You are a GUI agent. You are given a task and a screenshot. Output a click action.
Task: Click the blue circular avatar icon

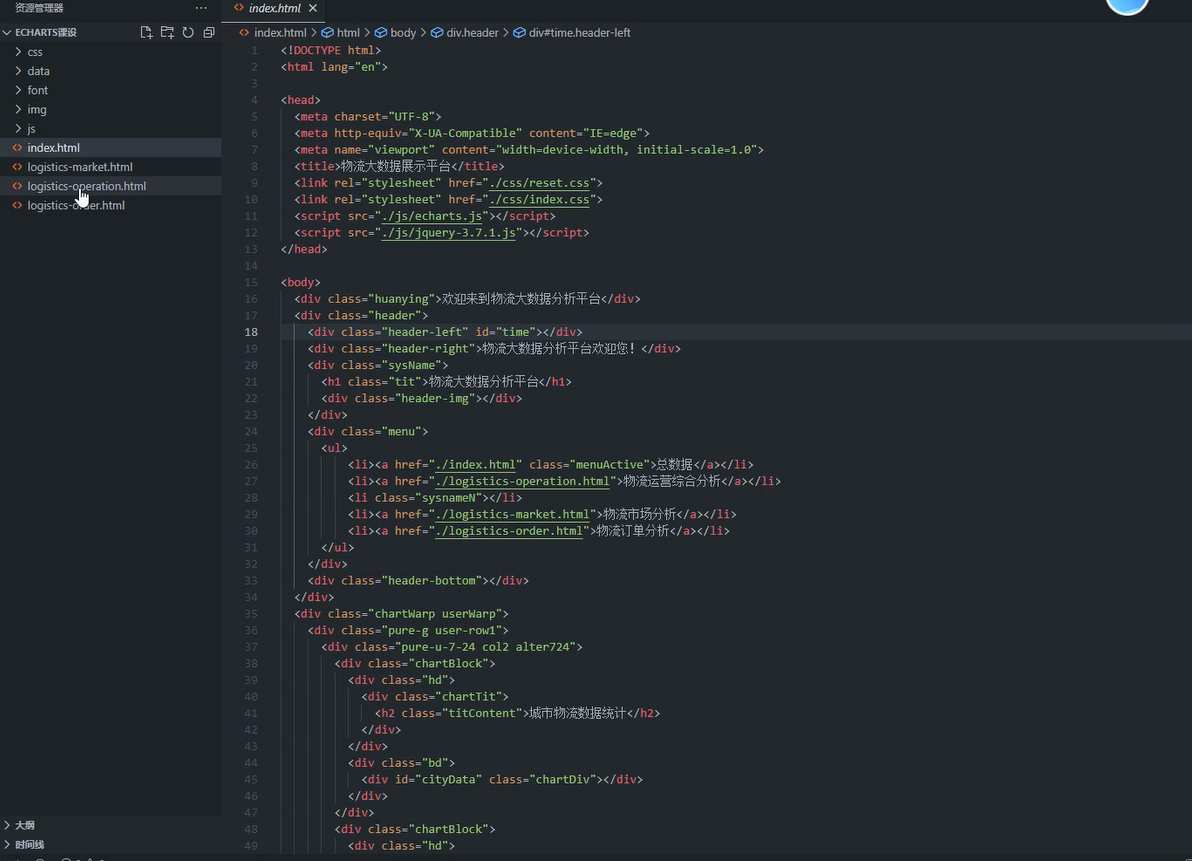coord(1127,5)
